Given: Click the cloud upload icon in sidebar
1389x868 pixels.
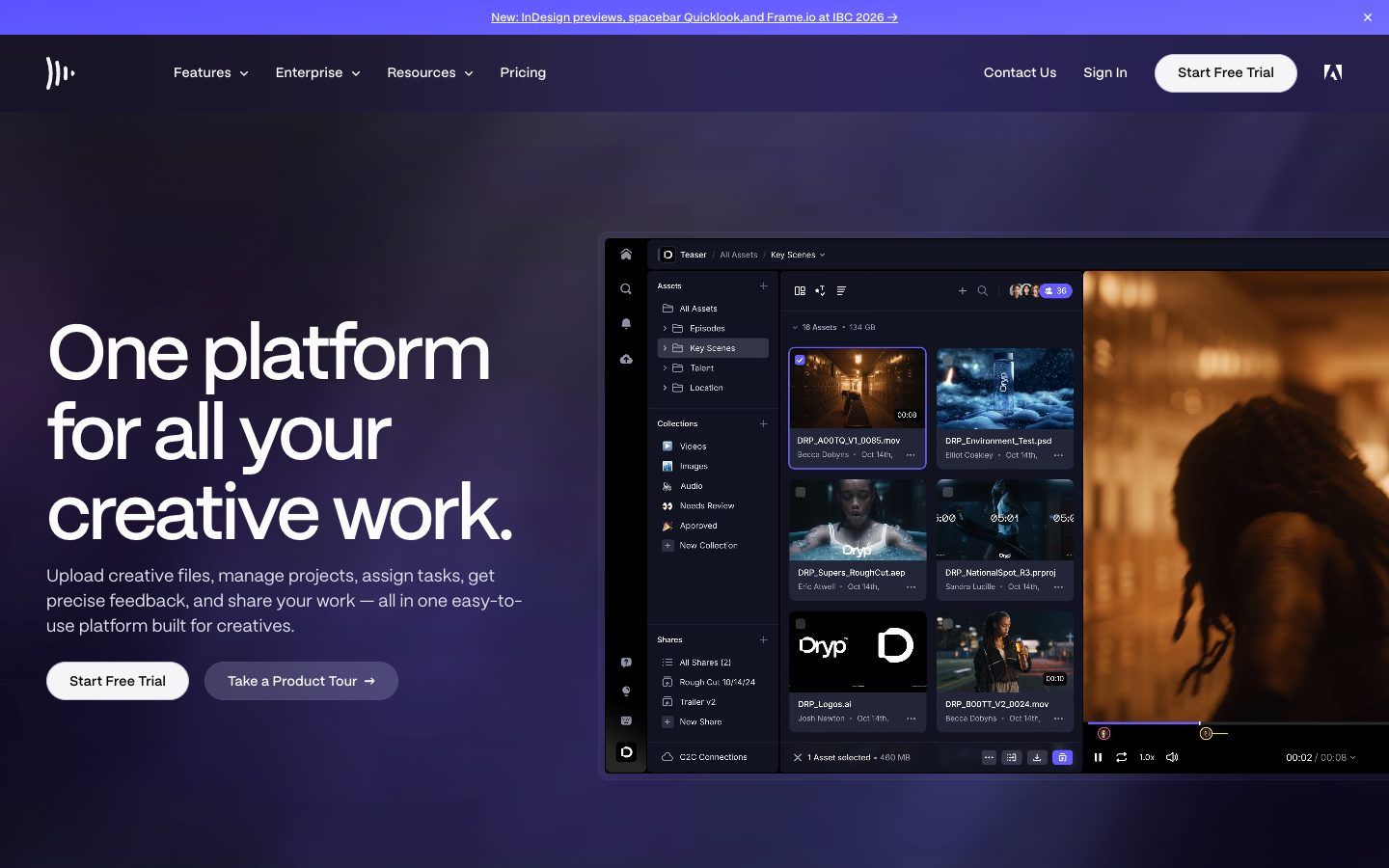Looking at the screenshot, I should coord(626,359).
